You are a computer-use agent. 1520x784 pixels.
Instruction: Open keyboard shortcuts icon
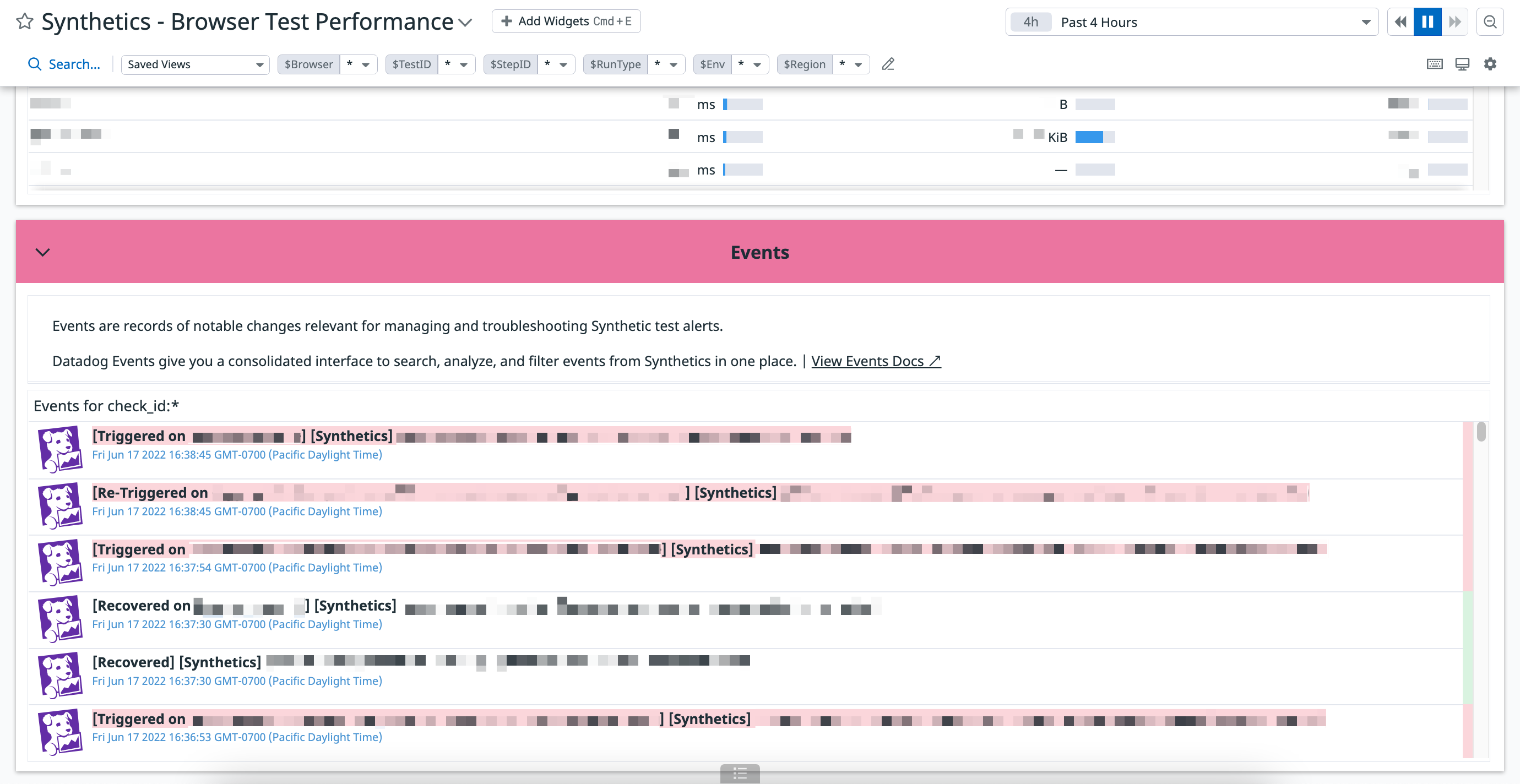(1435, 64)
